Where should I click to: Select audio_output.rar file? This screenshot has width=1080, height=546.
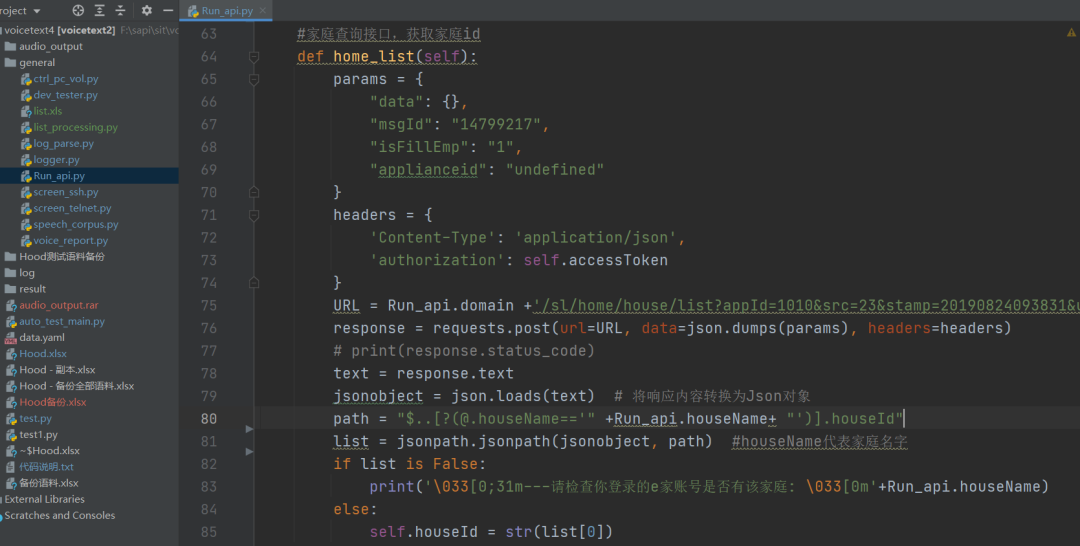[x=59, y=305]
